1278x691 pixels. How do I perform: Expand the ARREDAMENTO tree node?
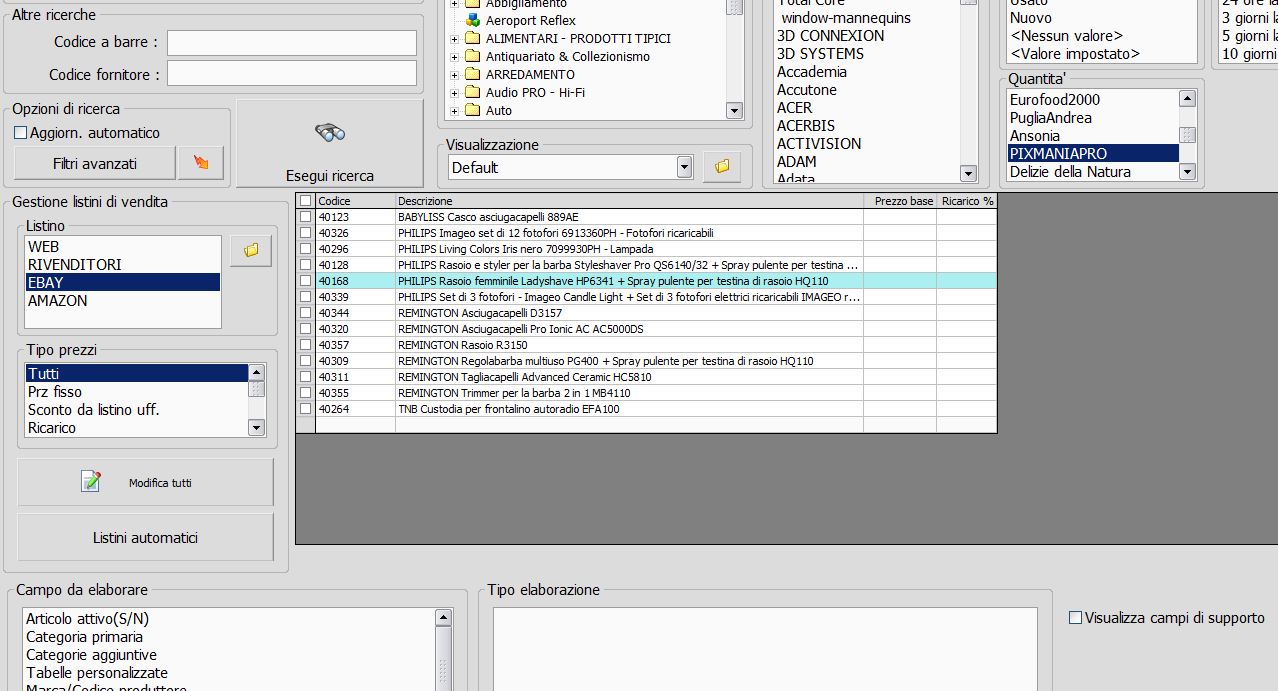click(x=455, y=75)
